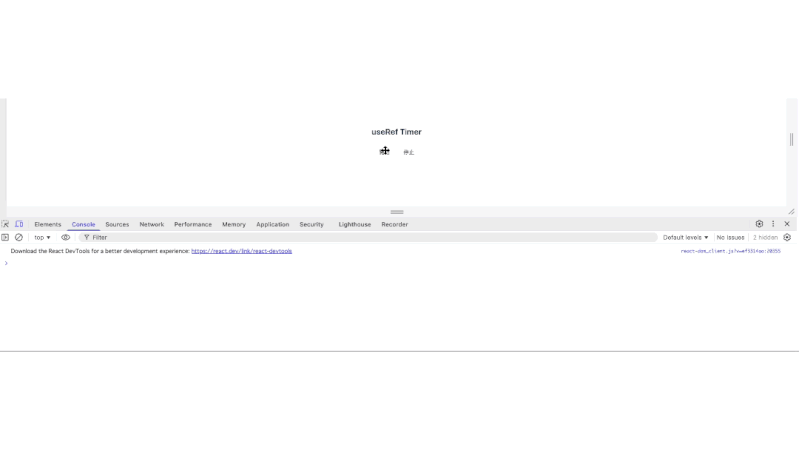Viewport: 799px width, 450px height.
Task: Click the No issues indicator
Action: [x=730, y=237]
